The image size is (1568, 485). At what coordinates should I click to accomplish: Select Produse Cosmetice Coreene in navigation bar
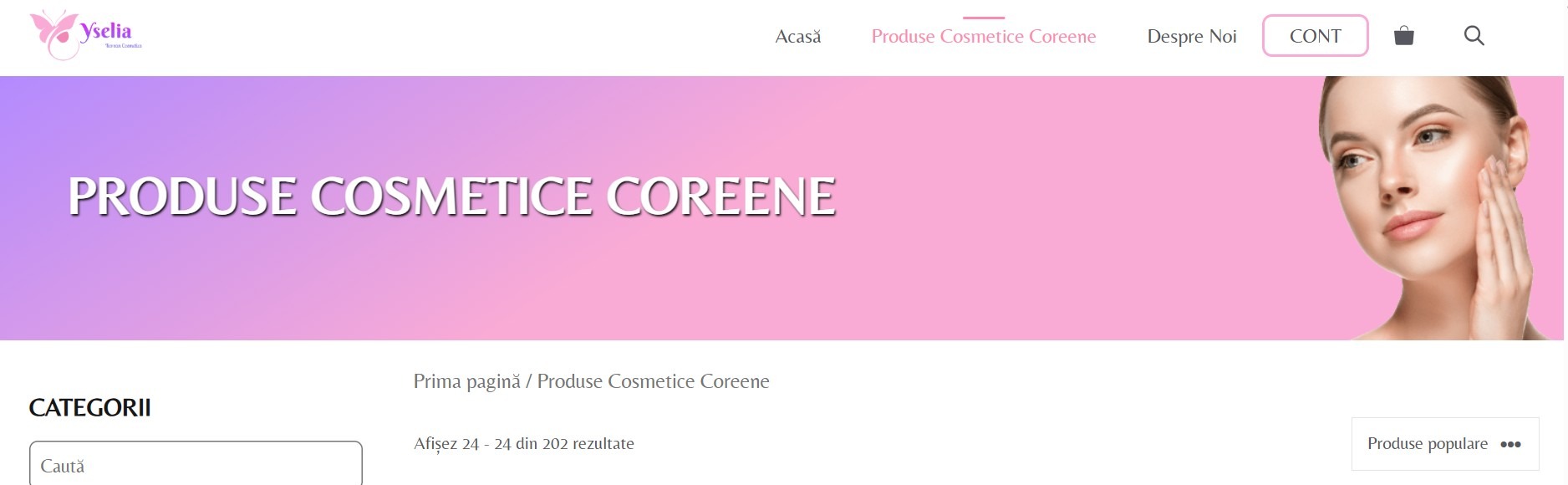984,37
